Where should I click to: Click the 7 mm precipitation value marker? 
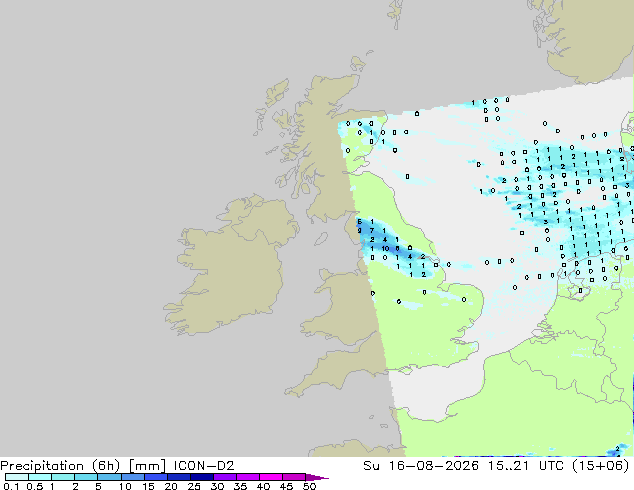pos(372,230)
